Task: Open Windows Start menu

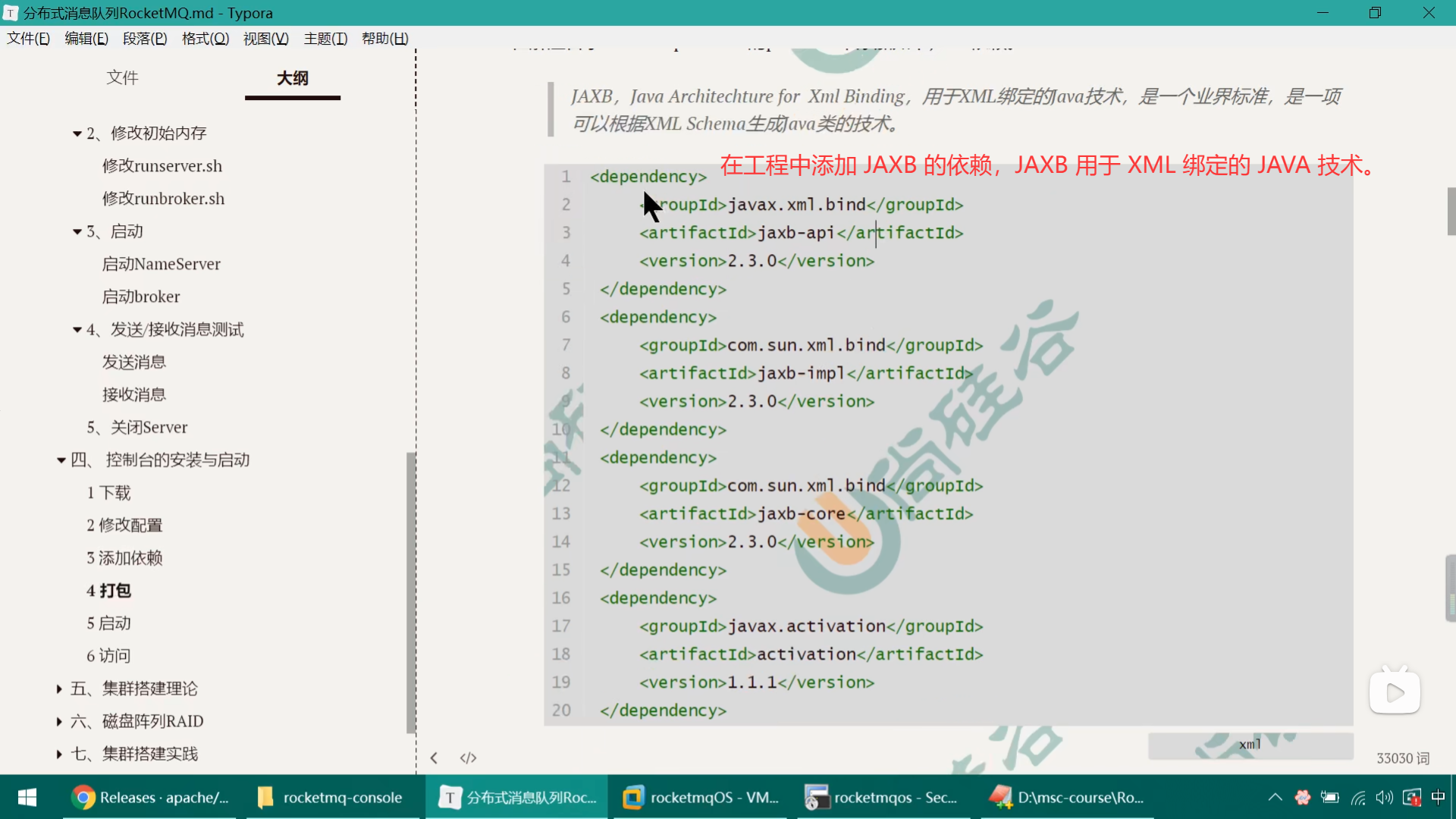Action: pos(27,797)
